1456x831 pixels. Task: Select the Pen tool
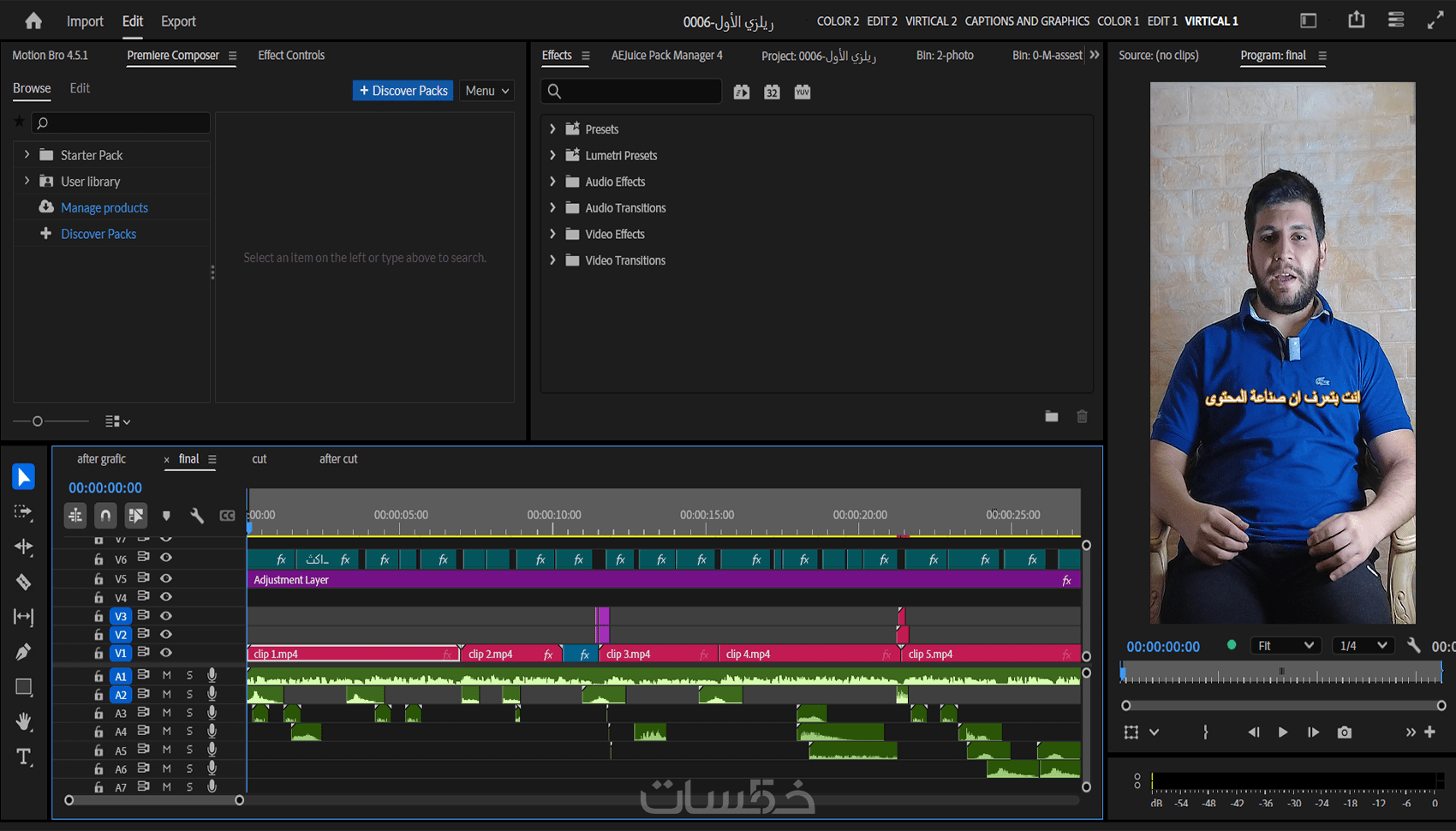tap(23, 652)
